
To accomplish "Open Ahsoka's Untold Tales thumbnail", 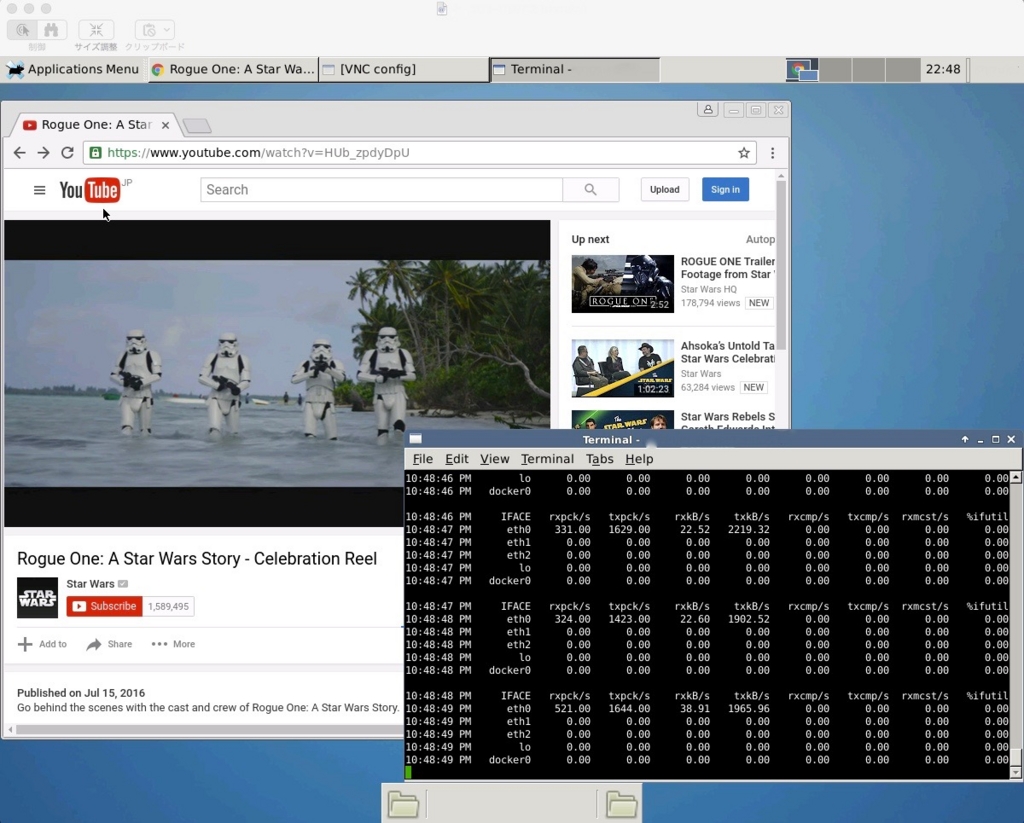I will (x=622, y=368).
